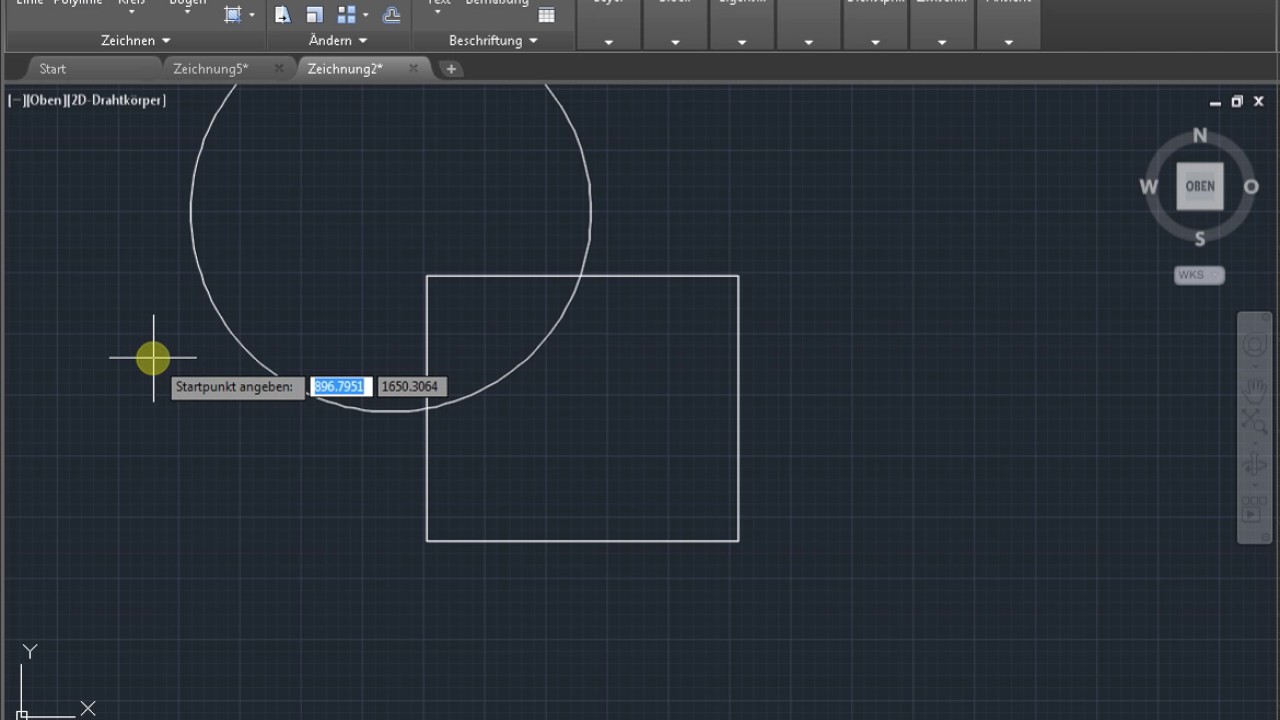Insert a table with the Tabelle icon
This screenshot has height=720, width=1280.
(546, 14)
